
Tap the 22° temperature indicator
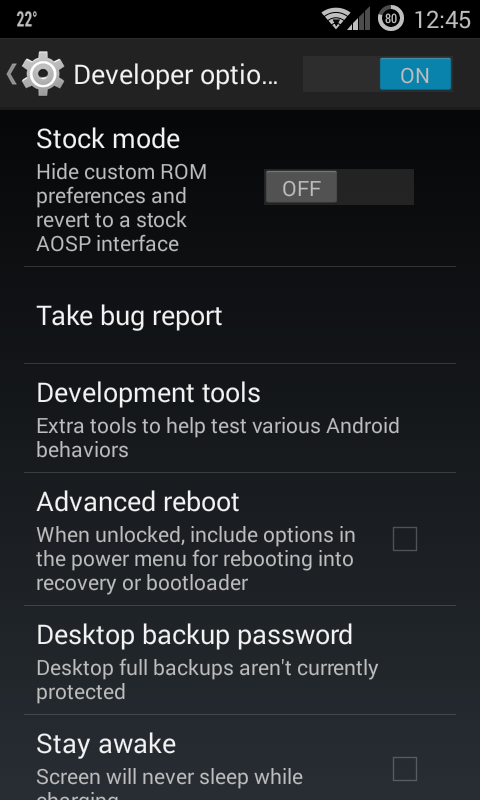[x=27, y=19]
